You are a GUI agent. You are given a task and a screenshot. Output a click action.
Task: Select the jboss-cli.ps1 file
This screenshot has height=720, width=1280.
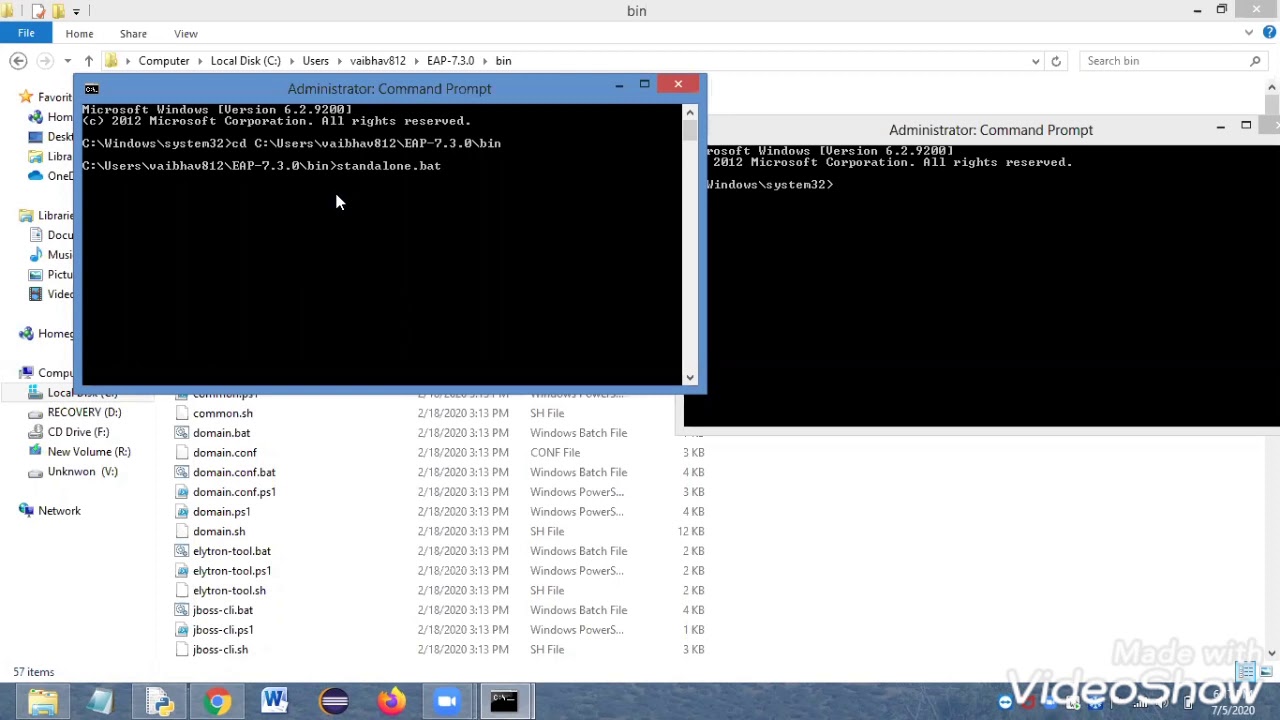click(222, 630)
